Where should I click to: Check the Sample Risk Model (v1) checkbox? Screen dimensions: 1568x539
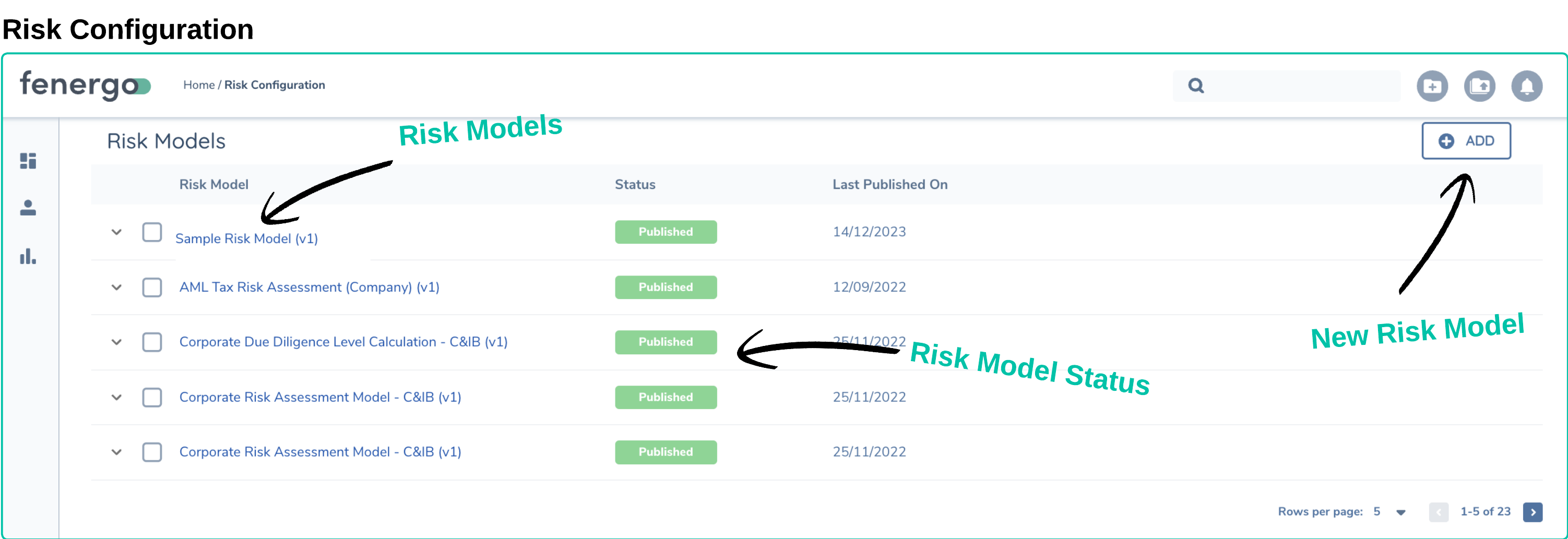[x=151, y=232]
